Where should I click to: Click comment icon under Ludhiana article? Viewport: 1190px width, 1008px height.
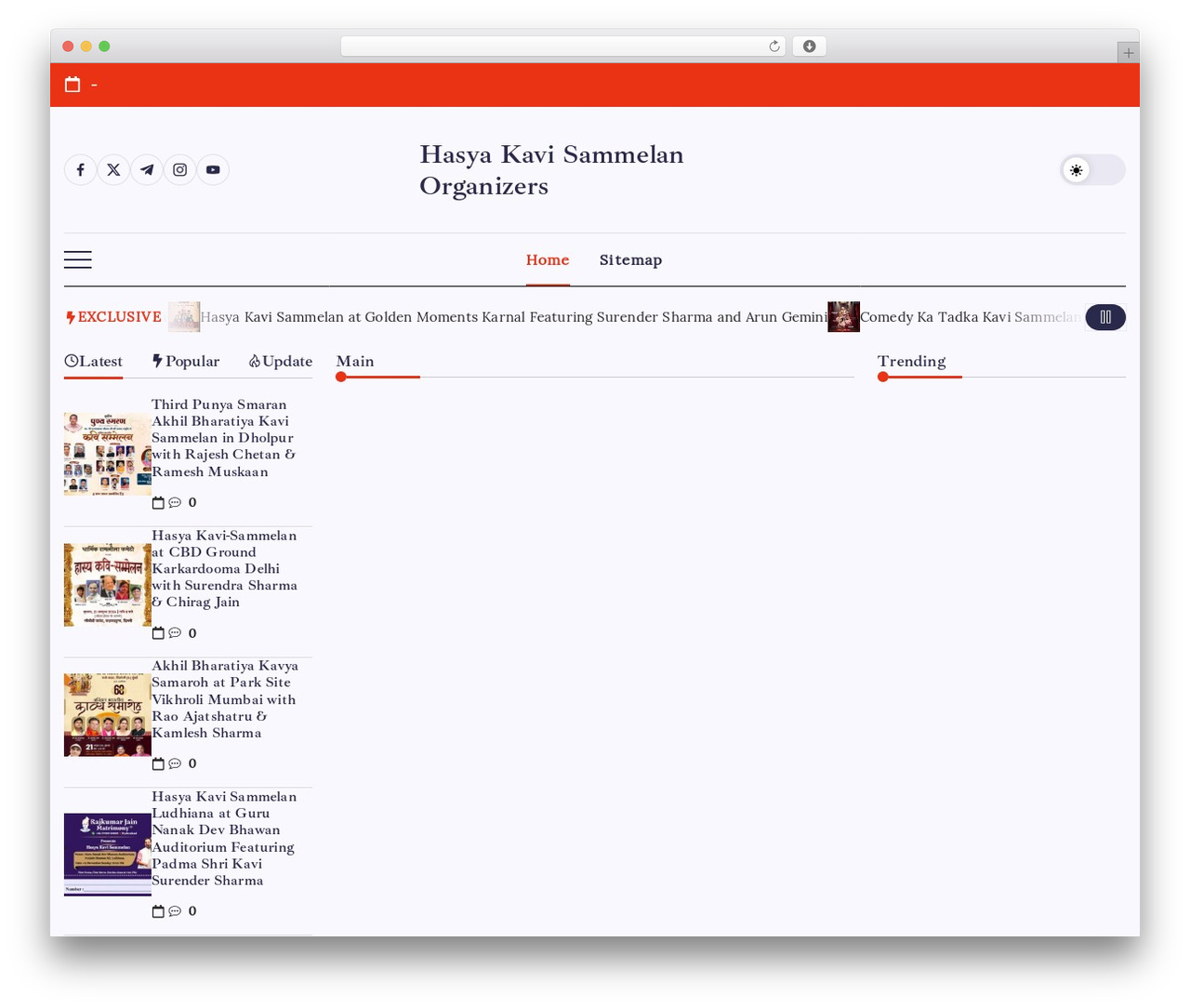[175, 911]
